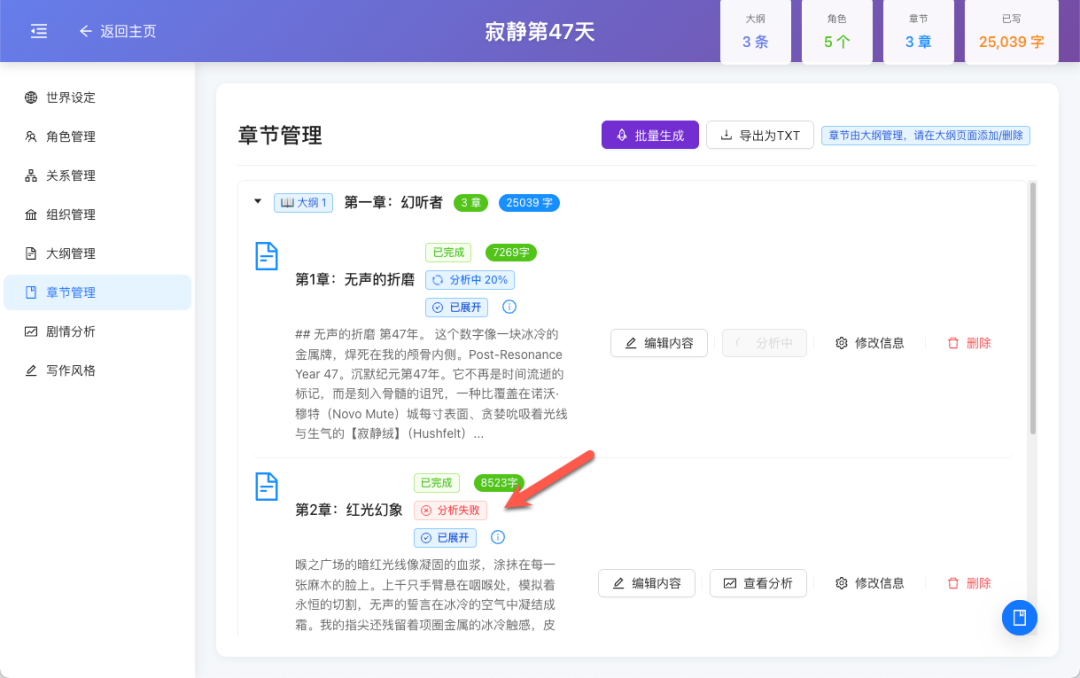Toggle the 已展开 state for 第2章
1080x678 pixels.
(445, 537)
